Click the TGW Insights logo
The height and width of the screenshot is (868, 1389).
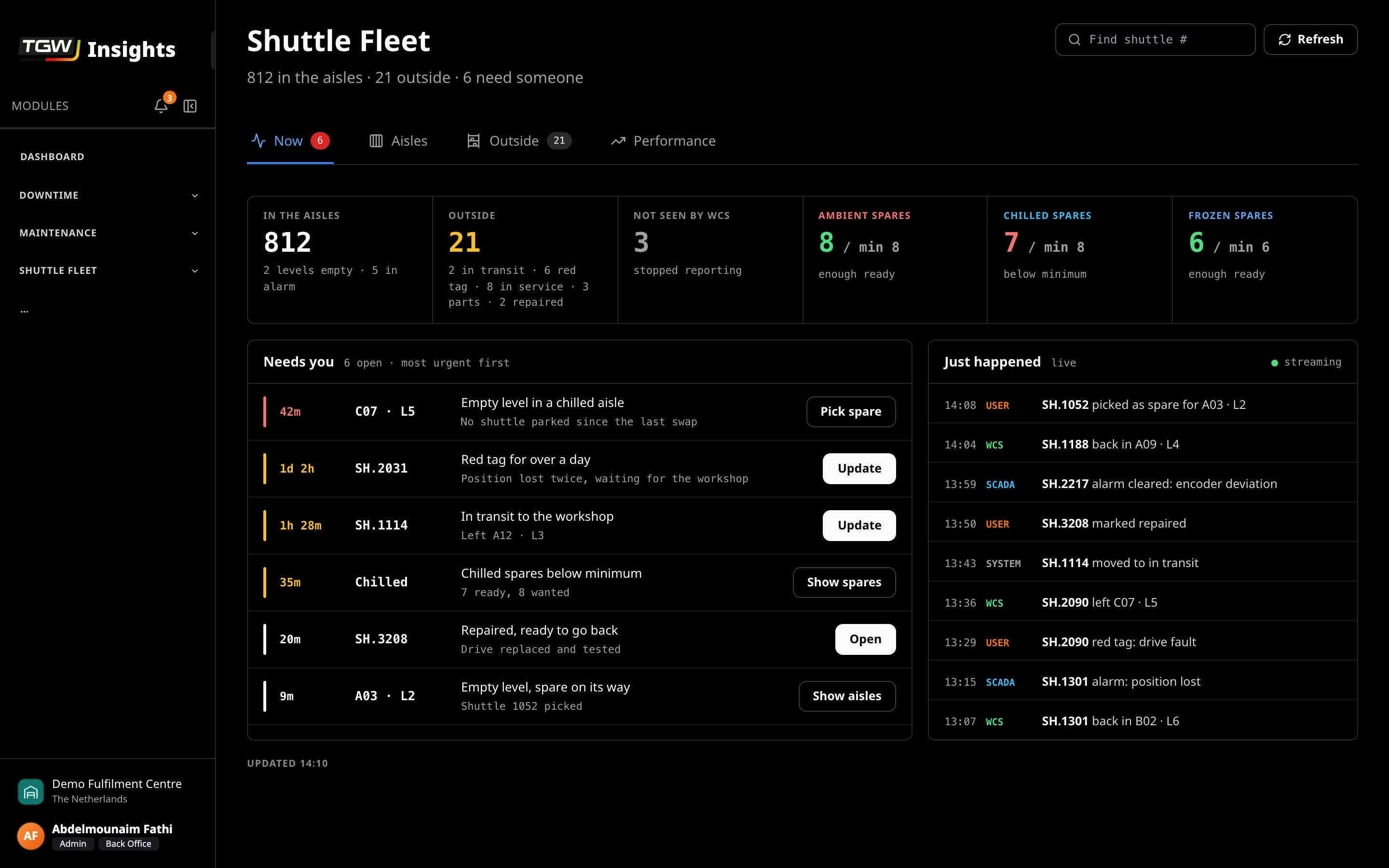(97, 49)
